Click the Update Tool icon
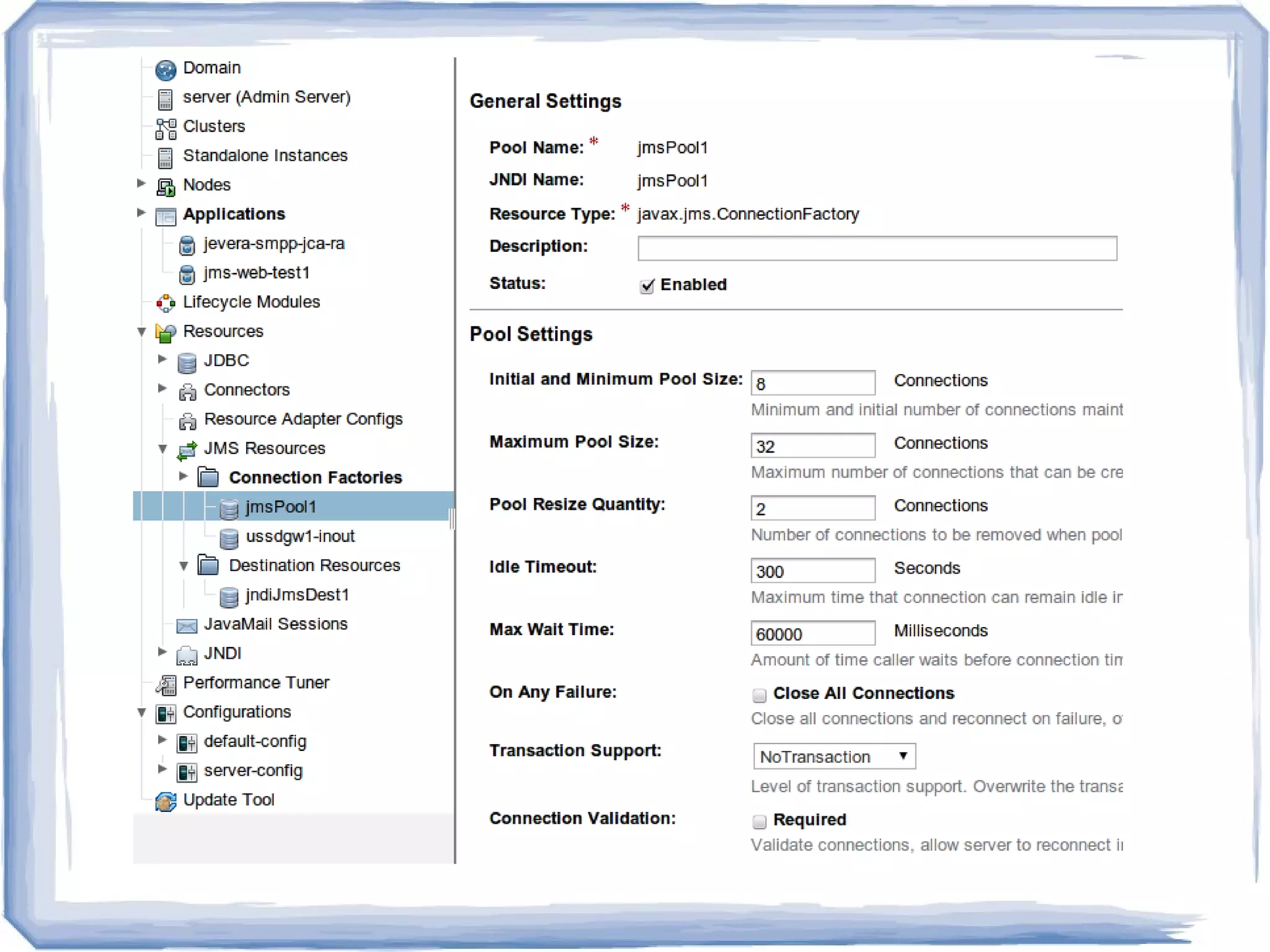 coord(166,801)
